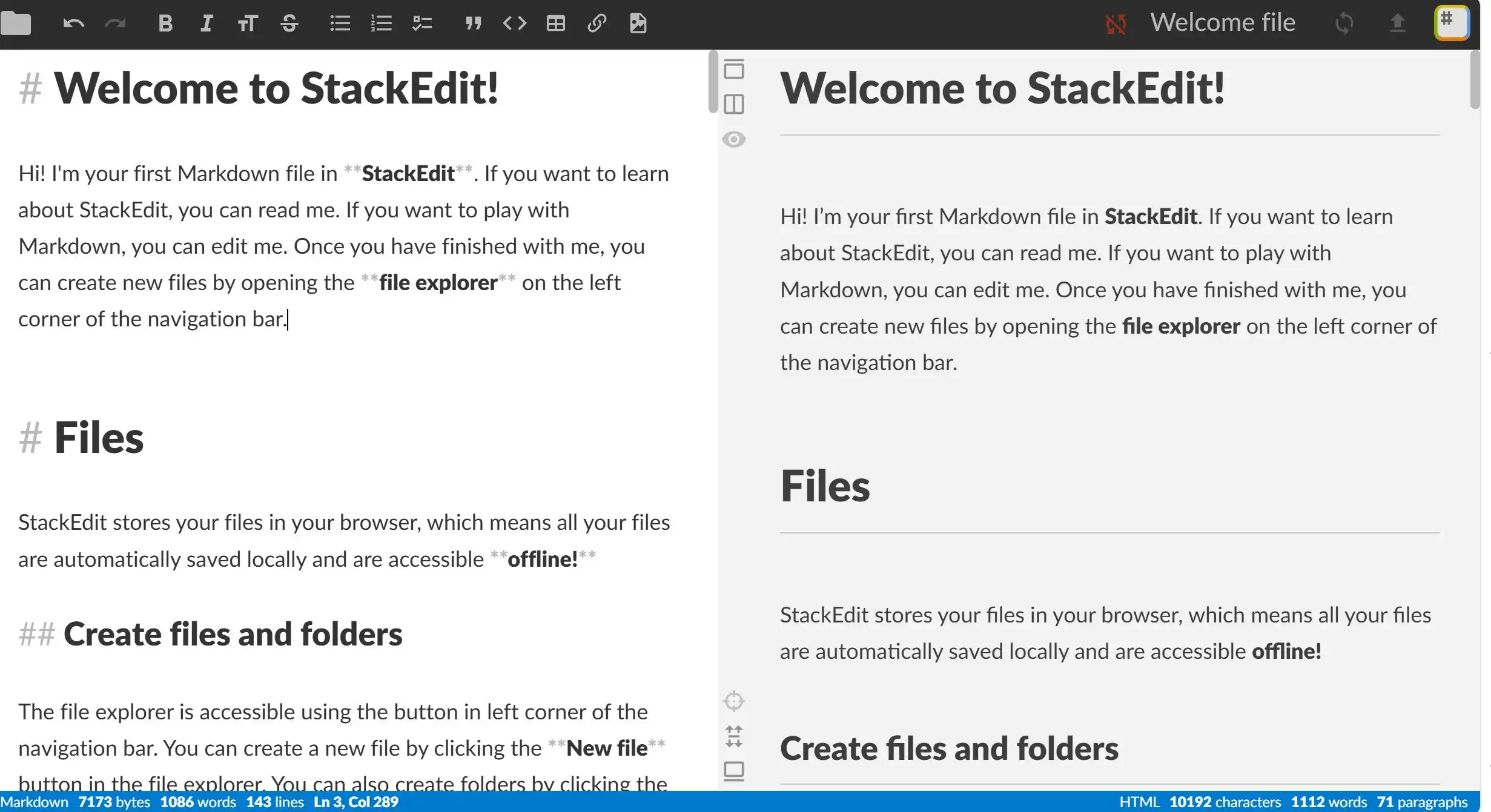Screen dimensions: 1491x812
Task: Click the '7173 bytes' status entry
Action: coord(114,802)
